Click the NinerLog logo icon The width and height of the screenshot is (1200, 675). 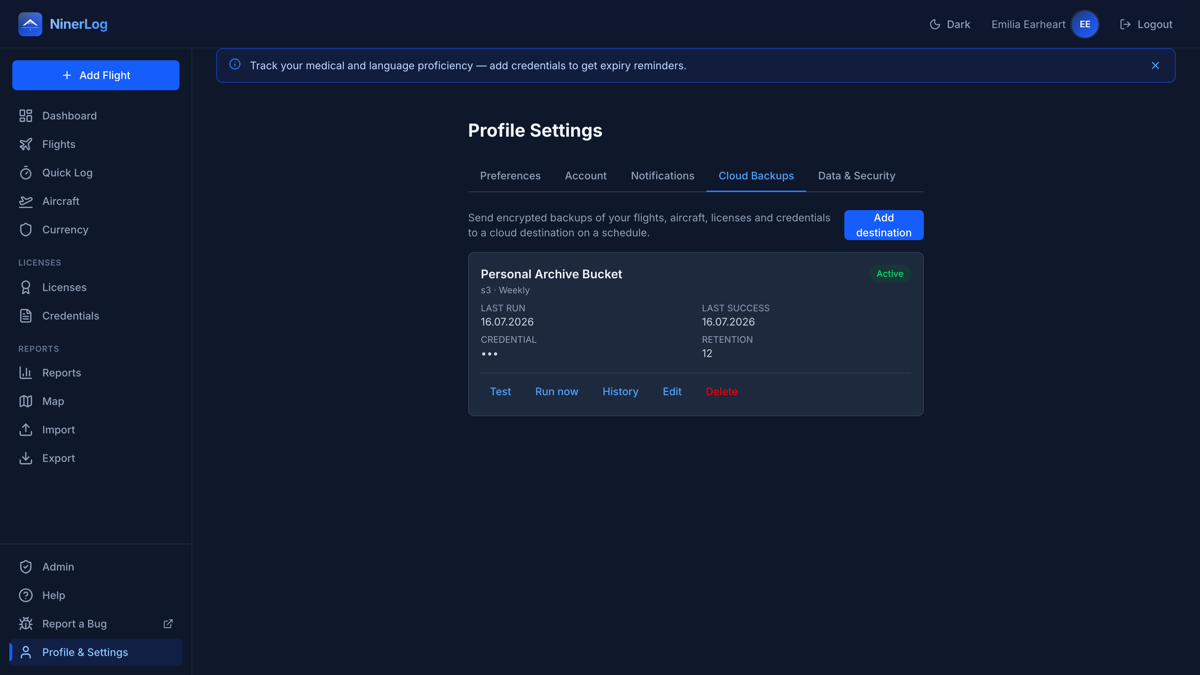(x=30, y=24)
